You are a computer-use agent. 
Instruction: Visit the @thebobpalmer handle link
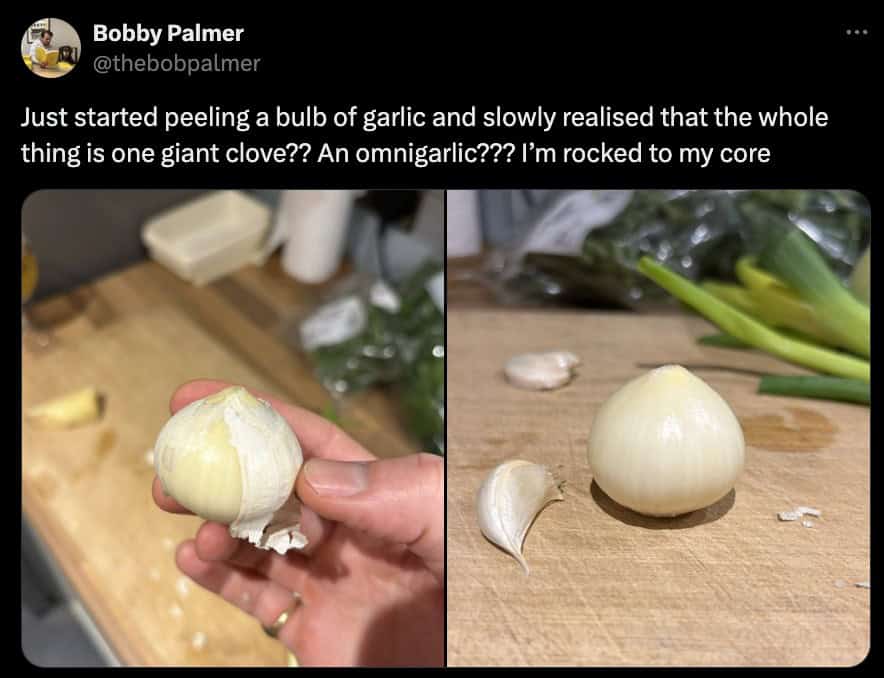pyautogui.click(x=176, y=63)
